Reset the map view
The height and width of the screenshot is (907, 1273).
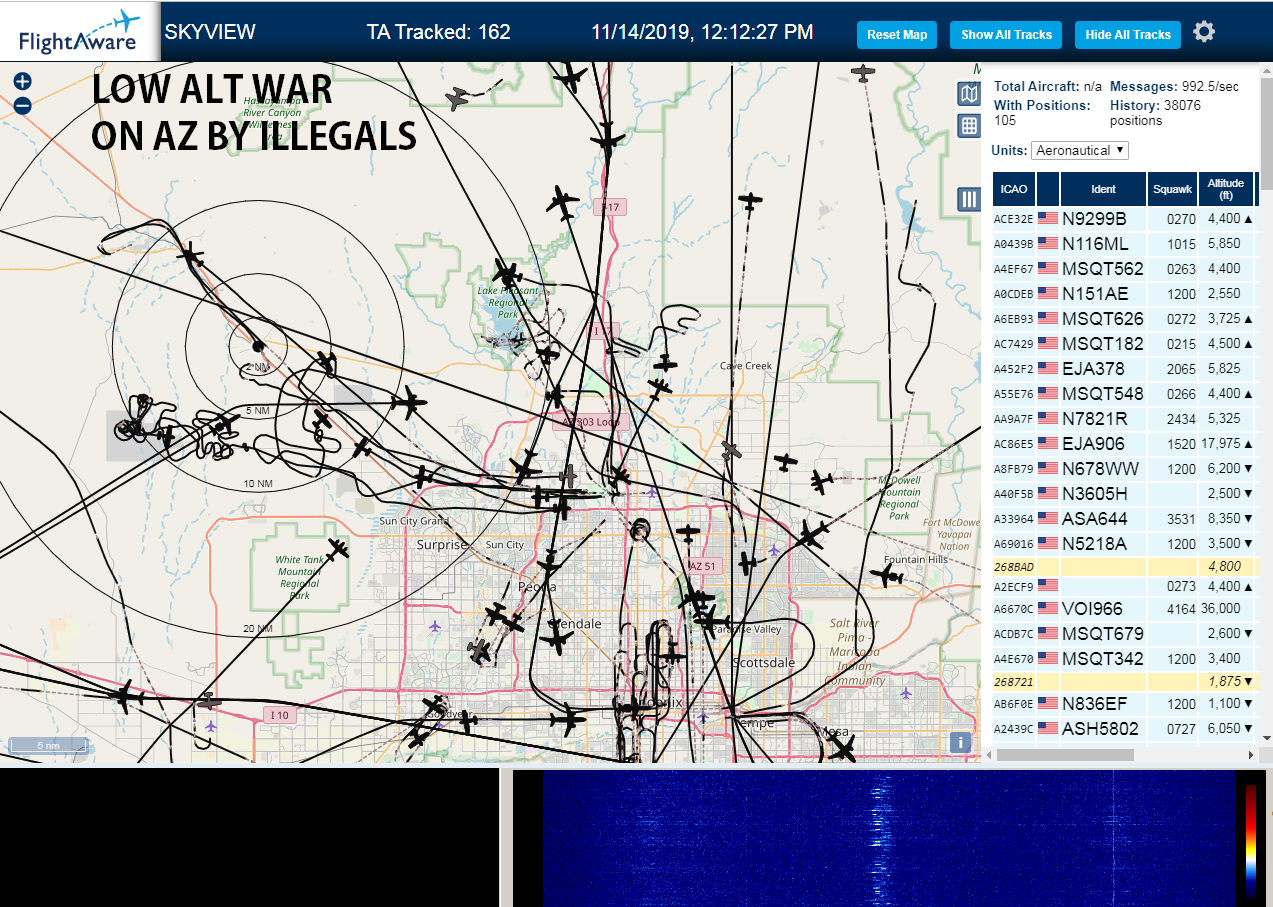(x=897, y=34)
